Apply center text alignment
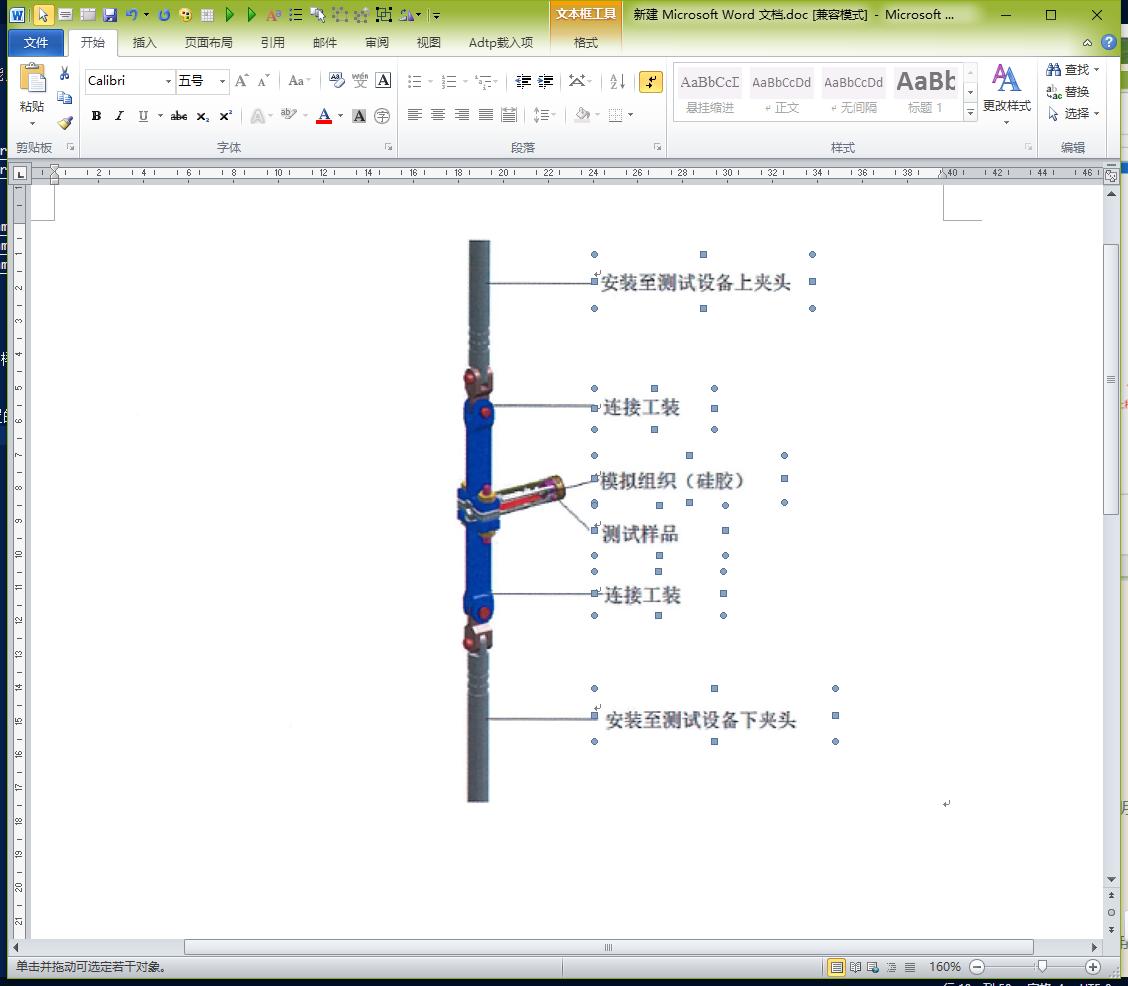Screen dimensions: 1128x986 tap(438, 116)
